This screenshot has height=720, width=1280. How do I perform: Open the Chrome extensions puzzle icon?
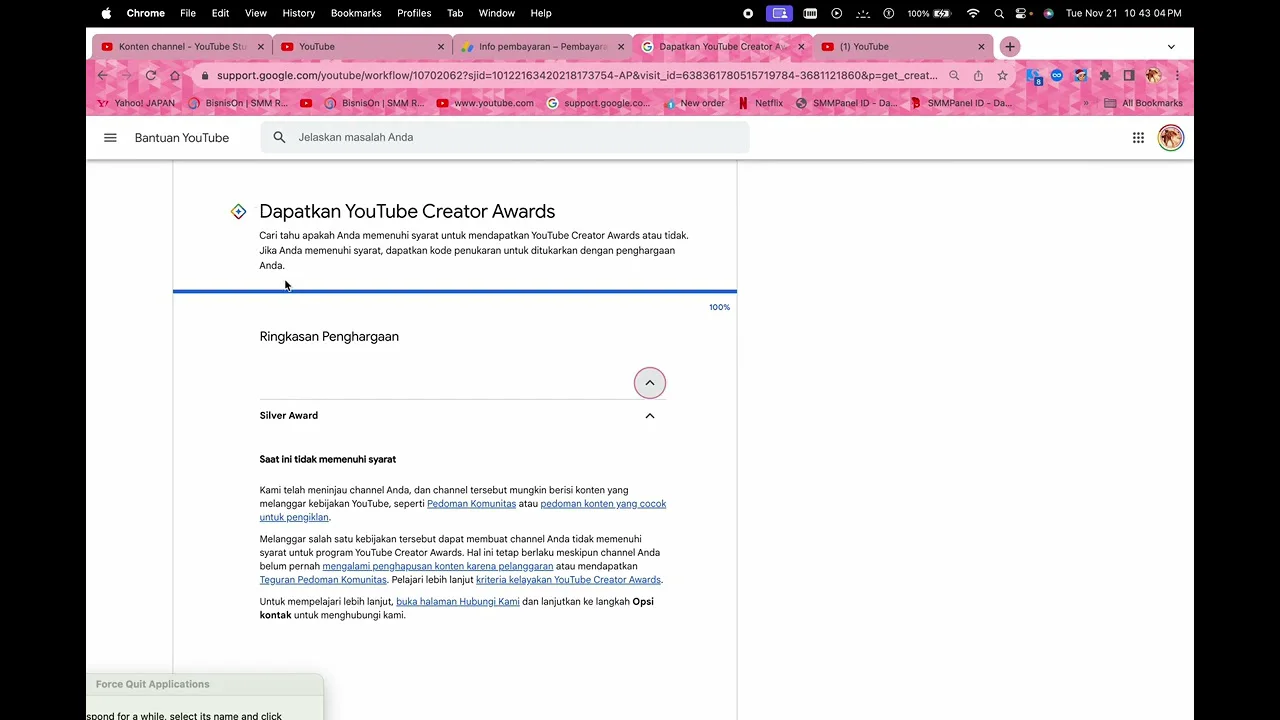[x=1105, y=76]
